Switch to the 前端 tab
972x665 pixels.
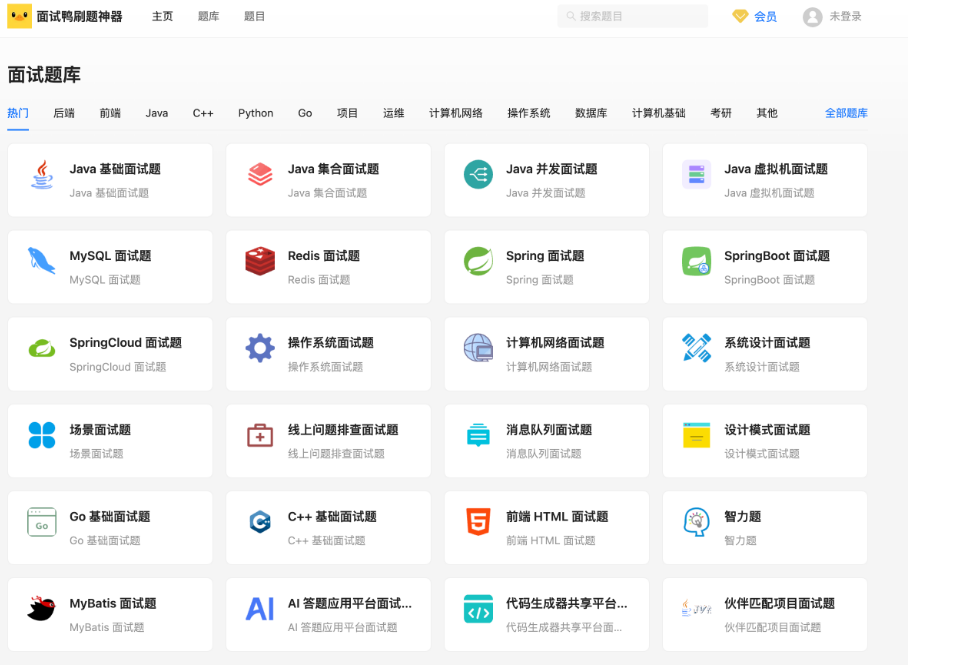point(110,113)
